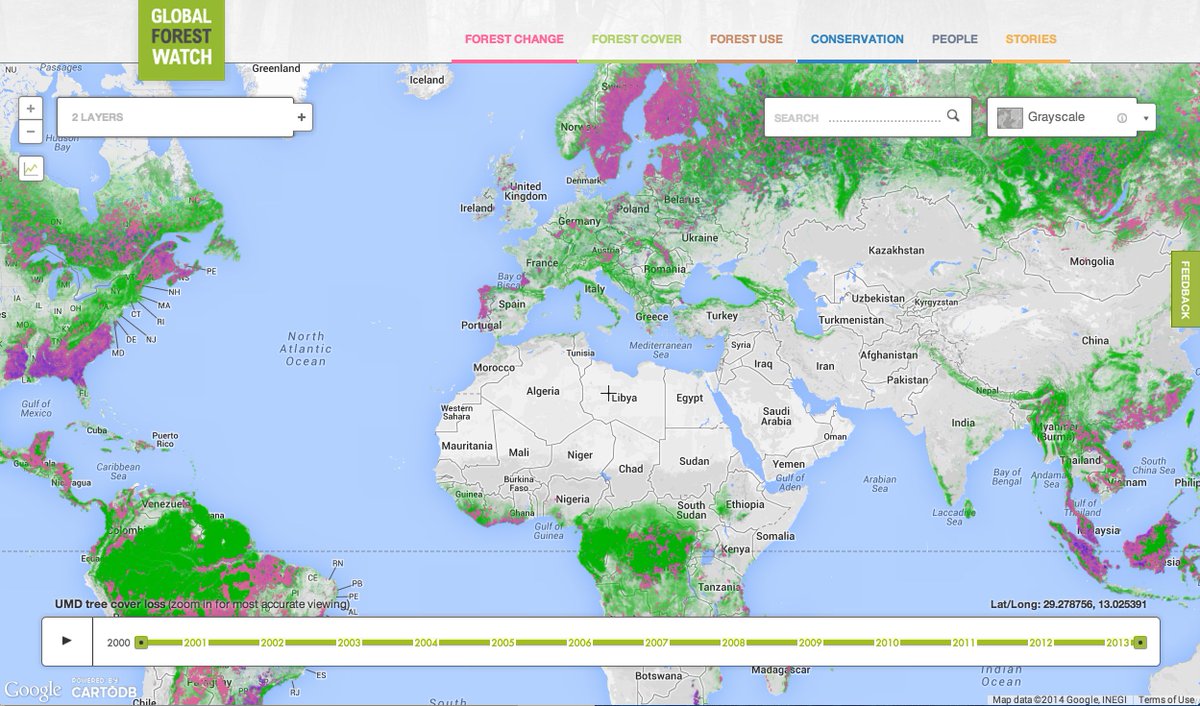Click the Saudi Arabia label
Image resolution: width=1200 pixels, height=706 pixels.
(x=776, y=416)
